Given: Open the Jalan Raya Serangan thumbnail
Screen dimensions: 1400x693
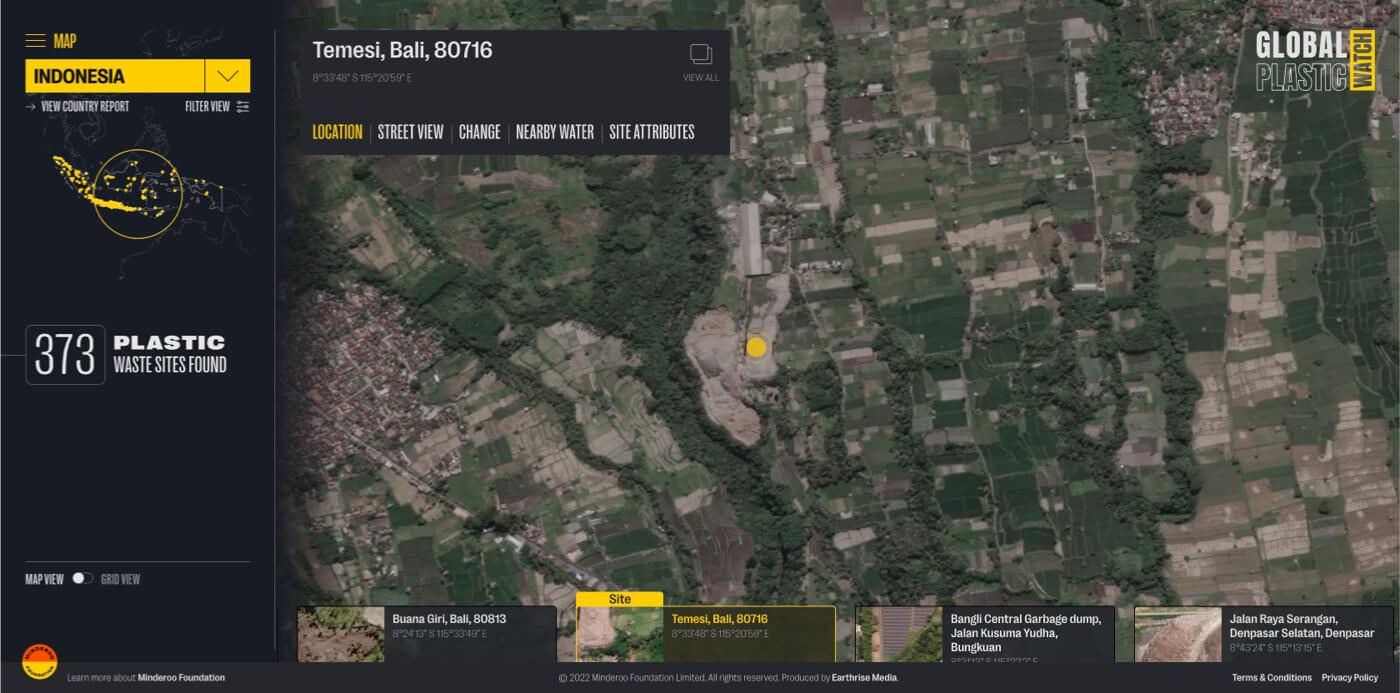Looking at the screenshot, I should [1178, 634].
